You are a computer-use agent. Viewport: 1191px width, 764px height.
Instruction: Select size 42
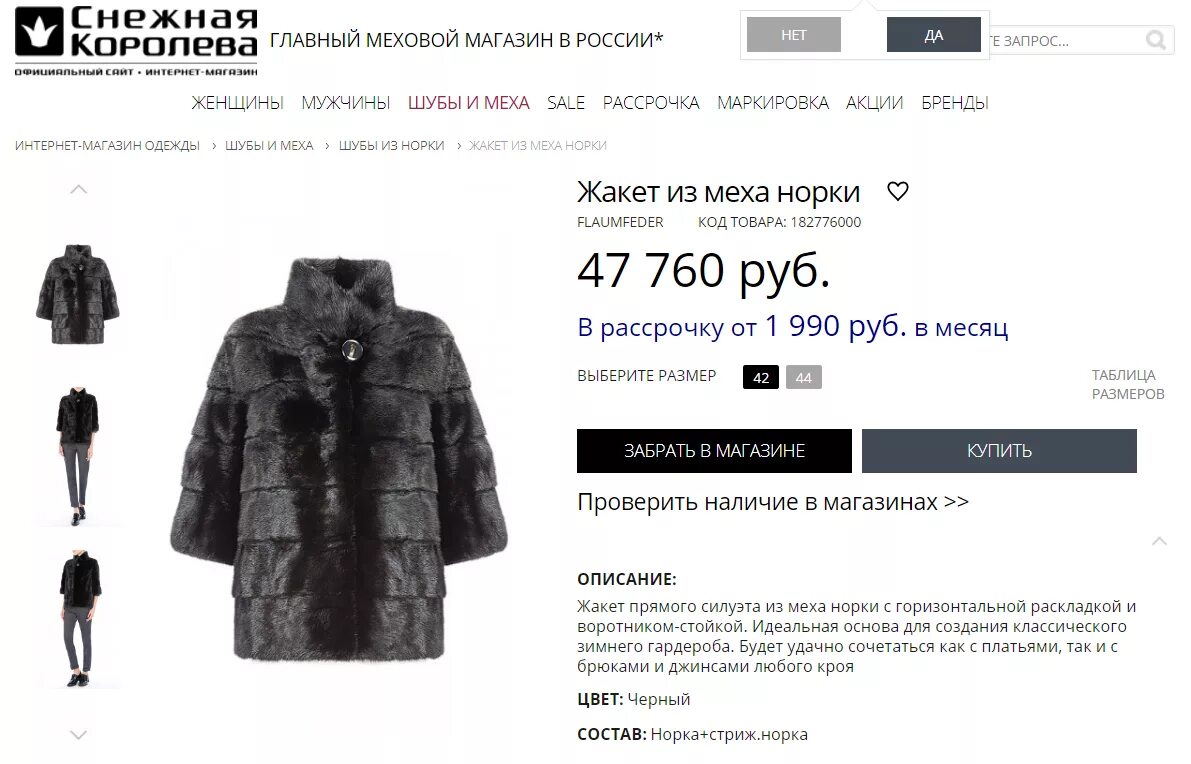pos(761,377)
